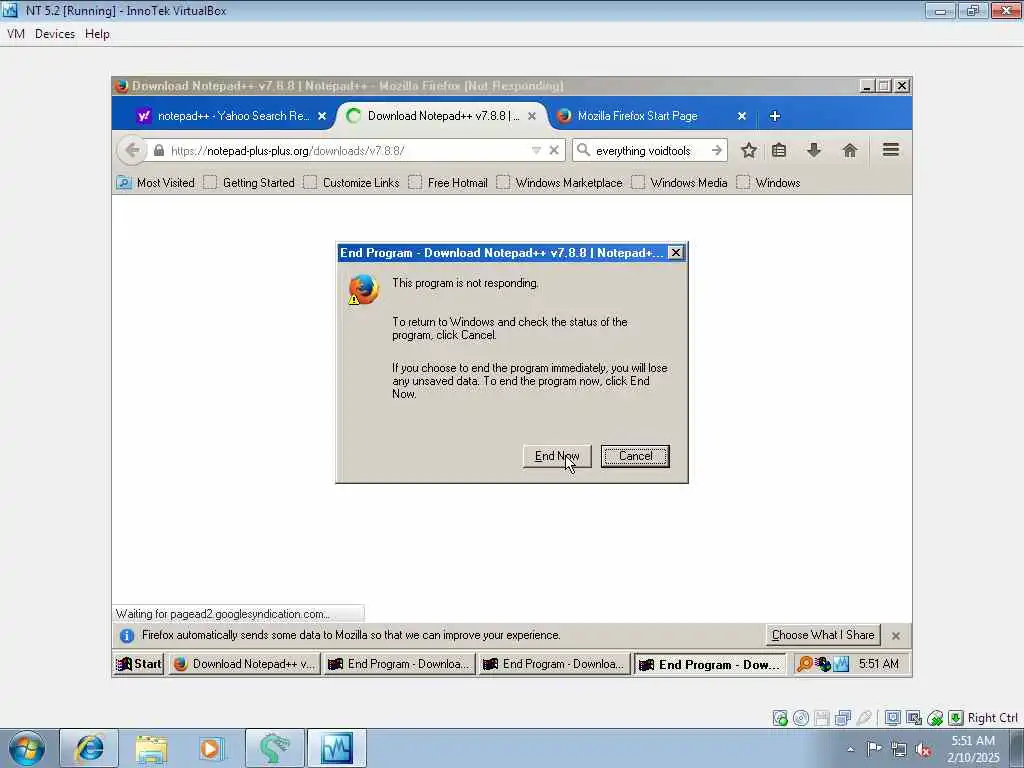Click VirtualBox USB indicator icon
The height and width of the screenshot is (768, 1024).
coord(863,718)
